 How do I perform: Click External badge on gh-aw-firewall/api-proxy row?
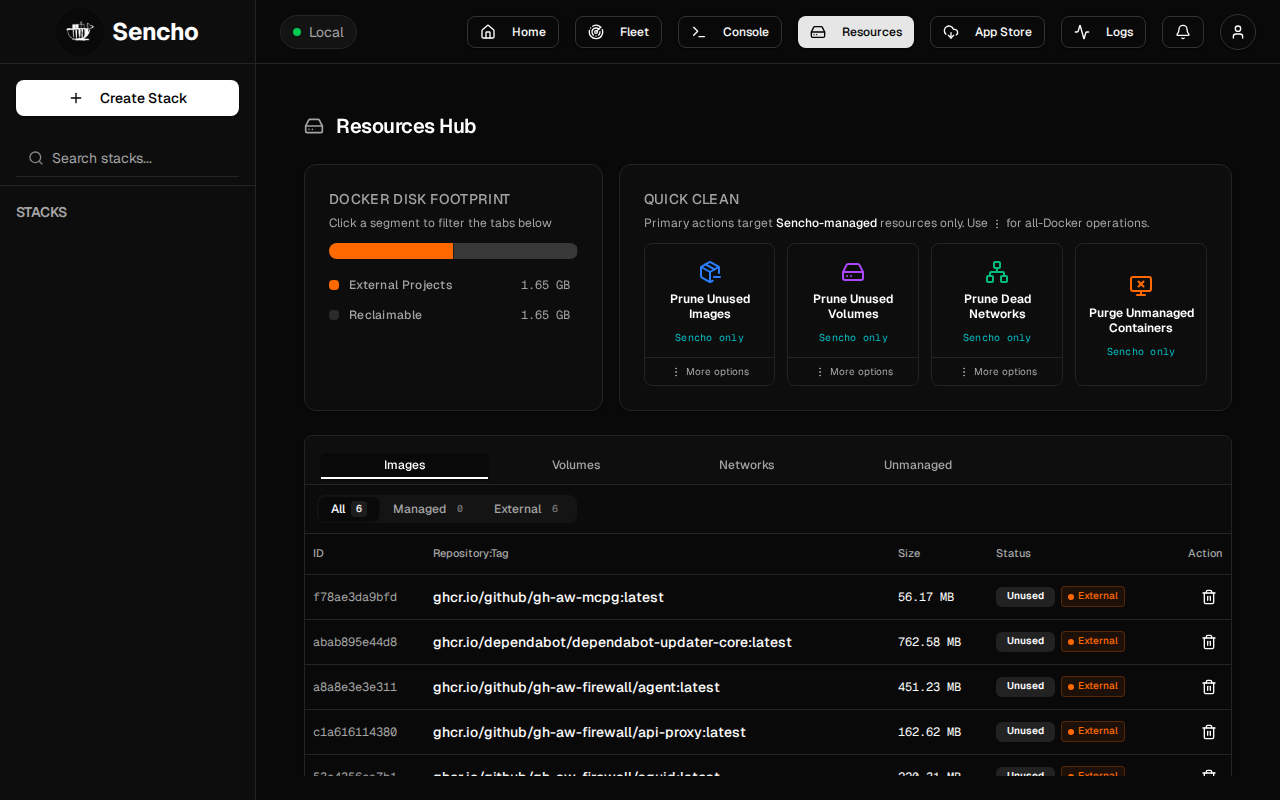(x=1093, y=731)
